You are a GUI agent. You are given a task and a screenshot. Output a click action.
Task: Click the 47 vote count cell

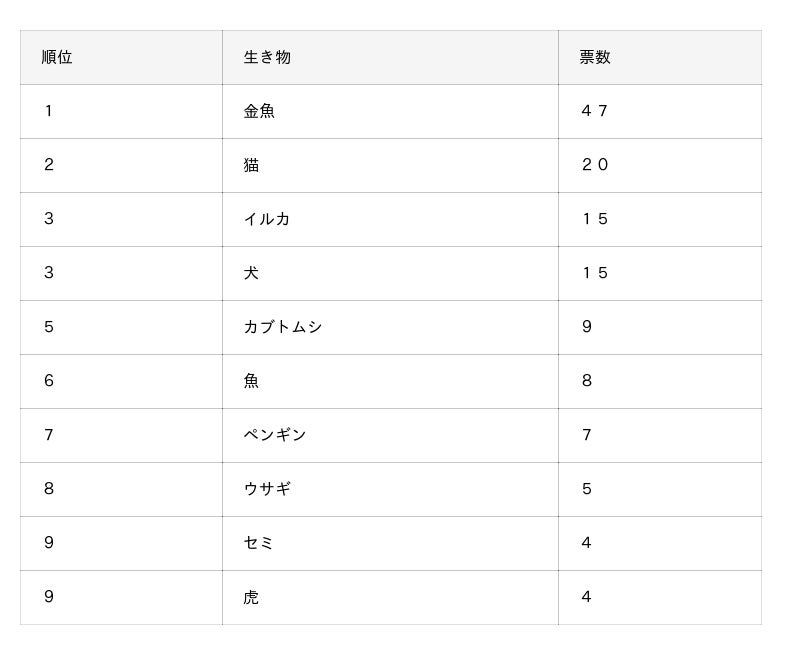pos(595,111)
